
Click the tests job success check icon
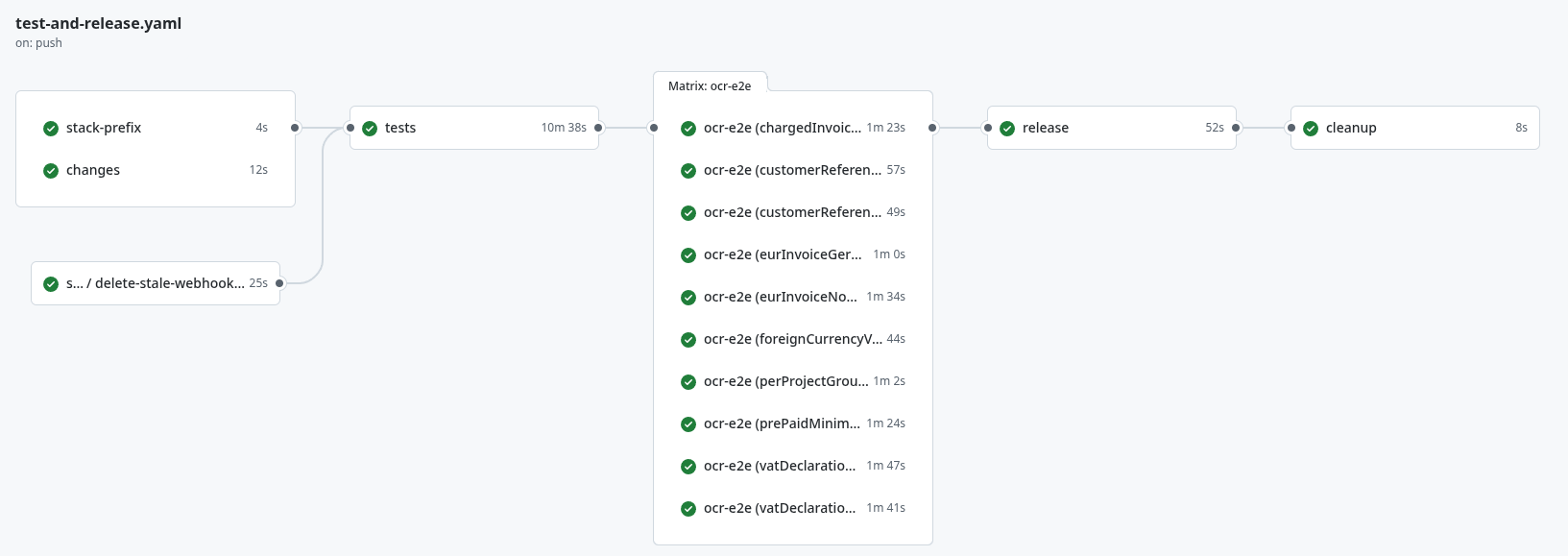[370, 129]
